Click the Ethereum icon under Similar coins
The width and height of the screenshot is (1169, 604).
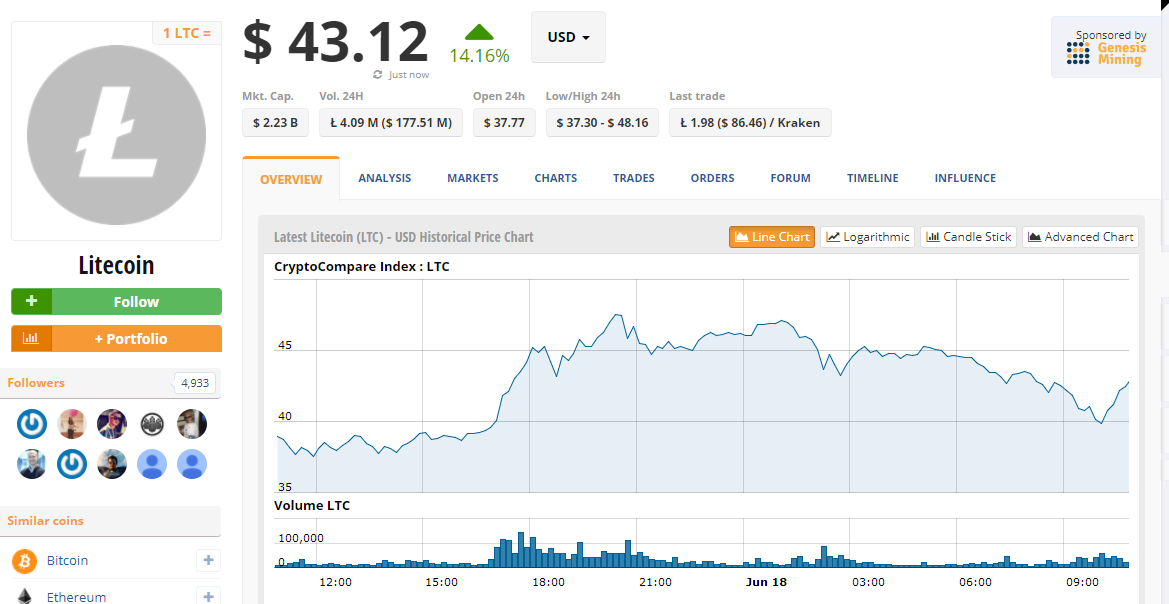[x=25, y=596]
